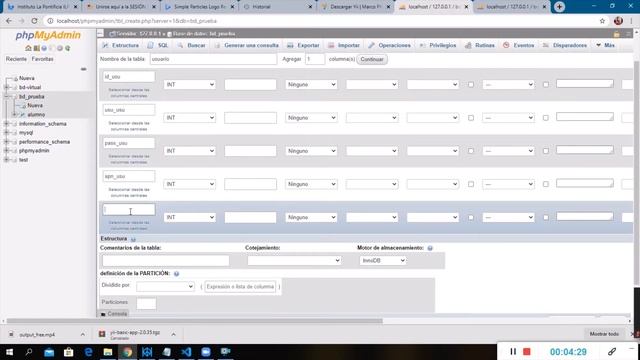Open Cotejamiento table collation dropdown
The image size is (640, 360).
(294, 260)
